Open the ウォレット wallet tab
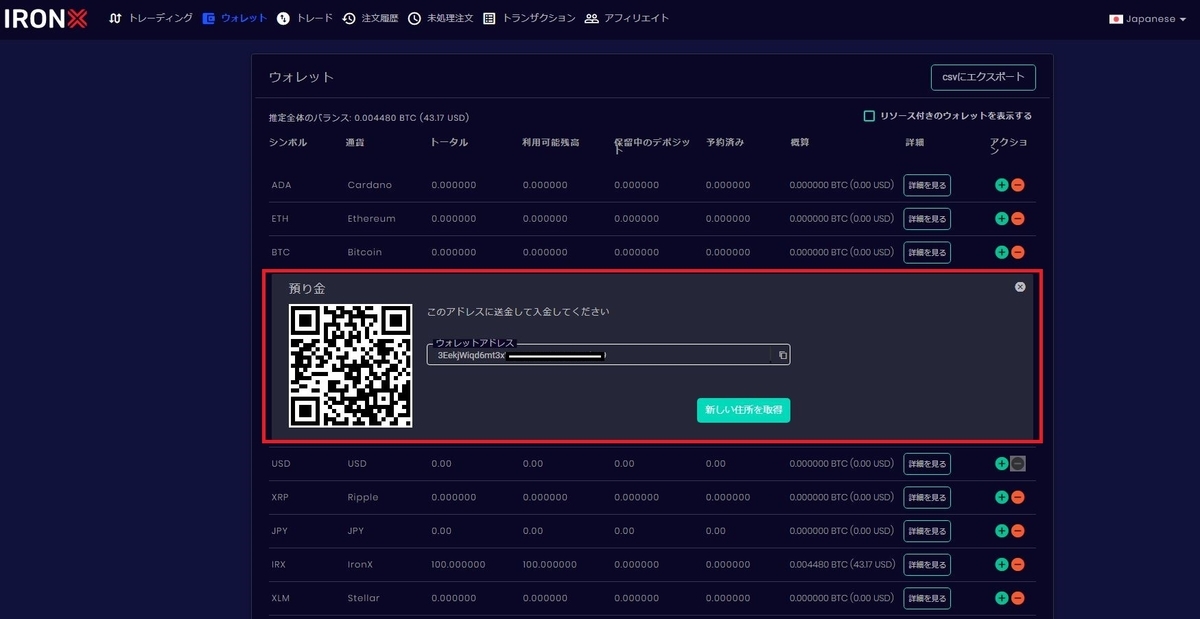The width and height of the screenshot is (1200, 619). coord(235,18)
